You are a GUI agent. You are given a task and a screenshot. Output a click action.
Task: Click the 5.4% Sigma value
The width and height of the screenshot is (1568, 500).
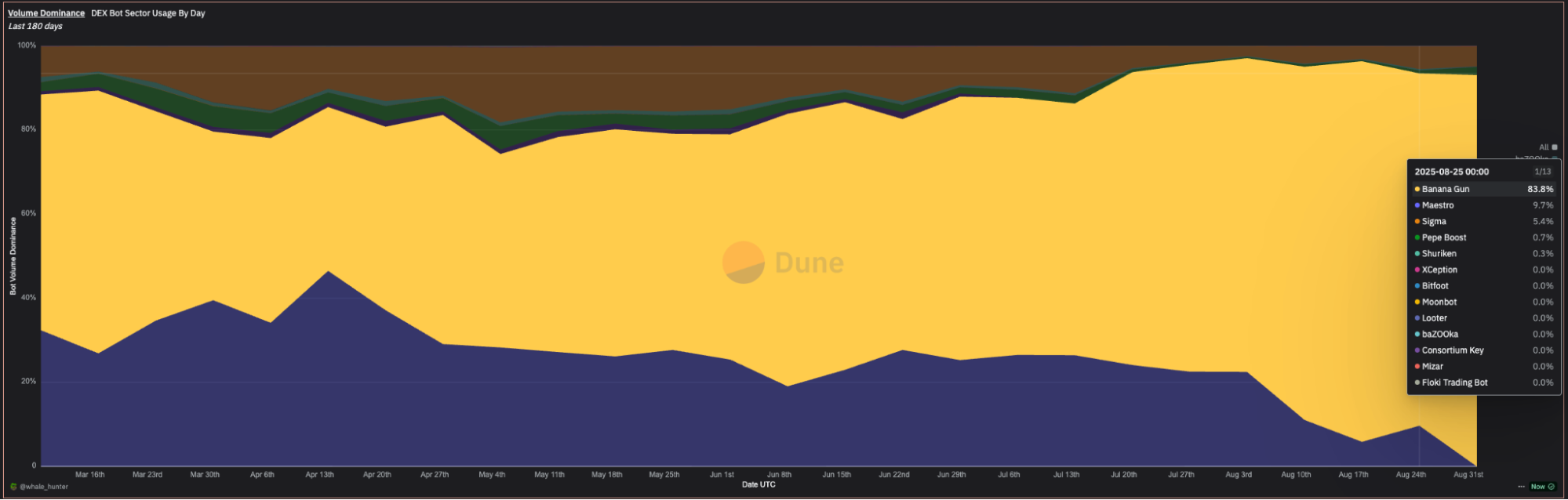click(x=1543, y=222)
